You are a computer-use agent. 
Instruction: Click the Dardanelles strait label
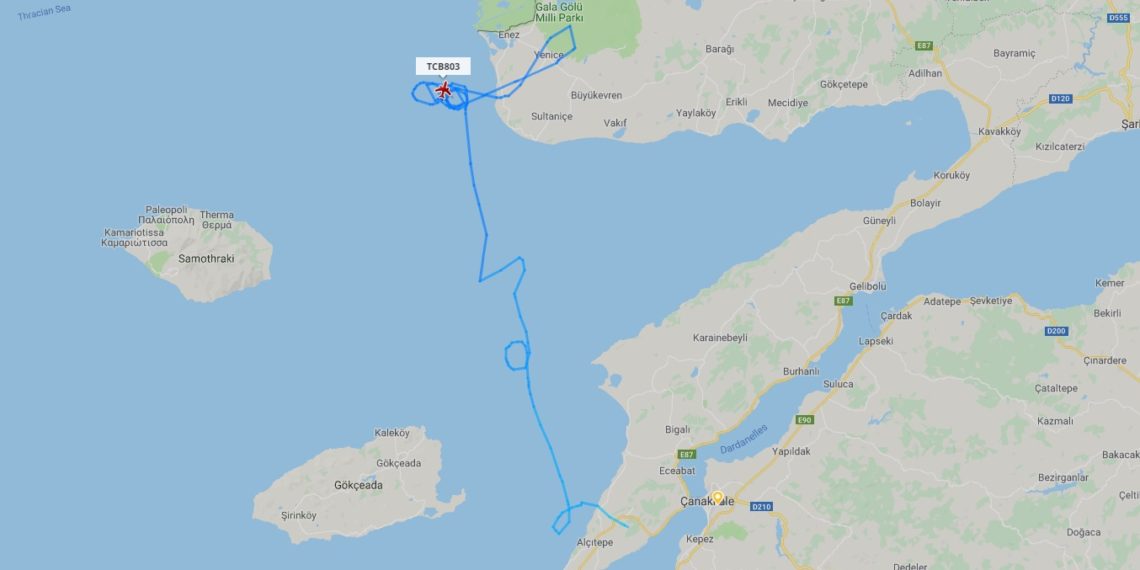click(744, 440)
